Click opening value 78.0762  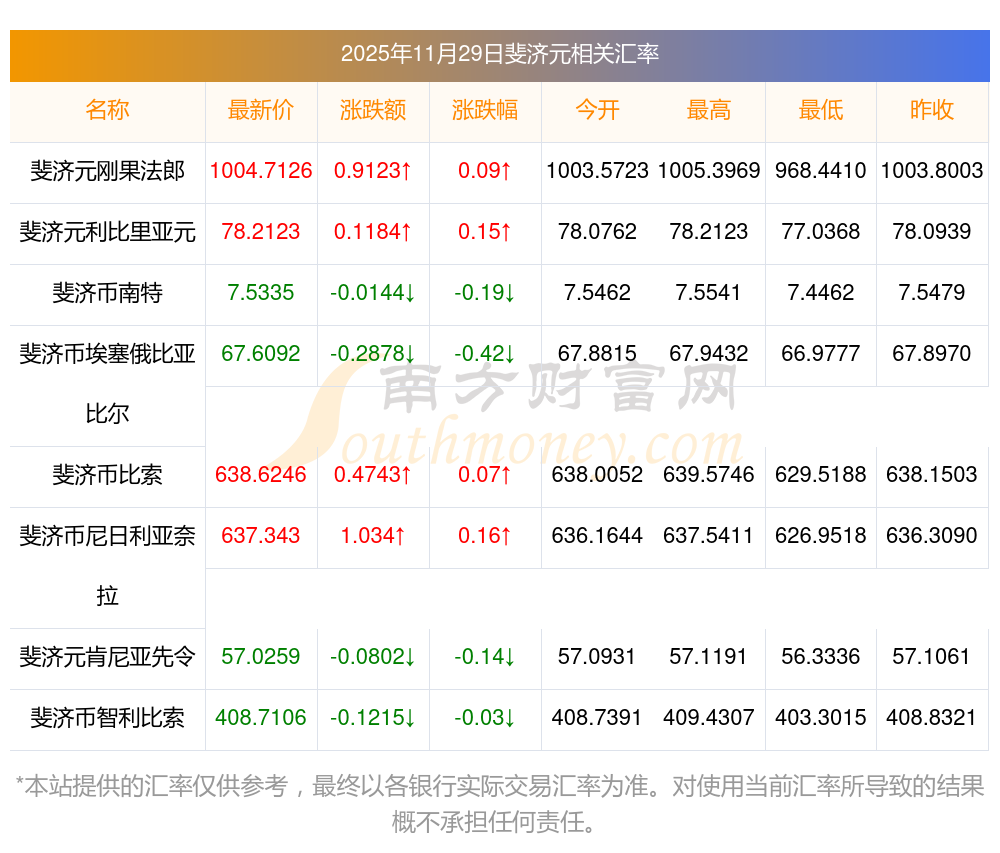point(597,232)
